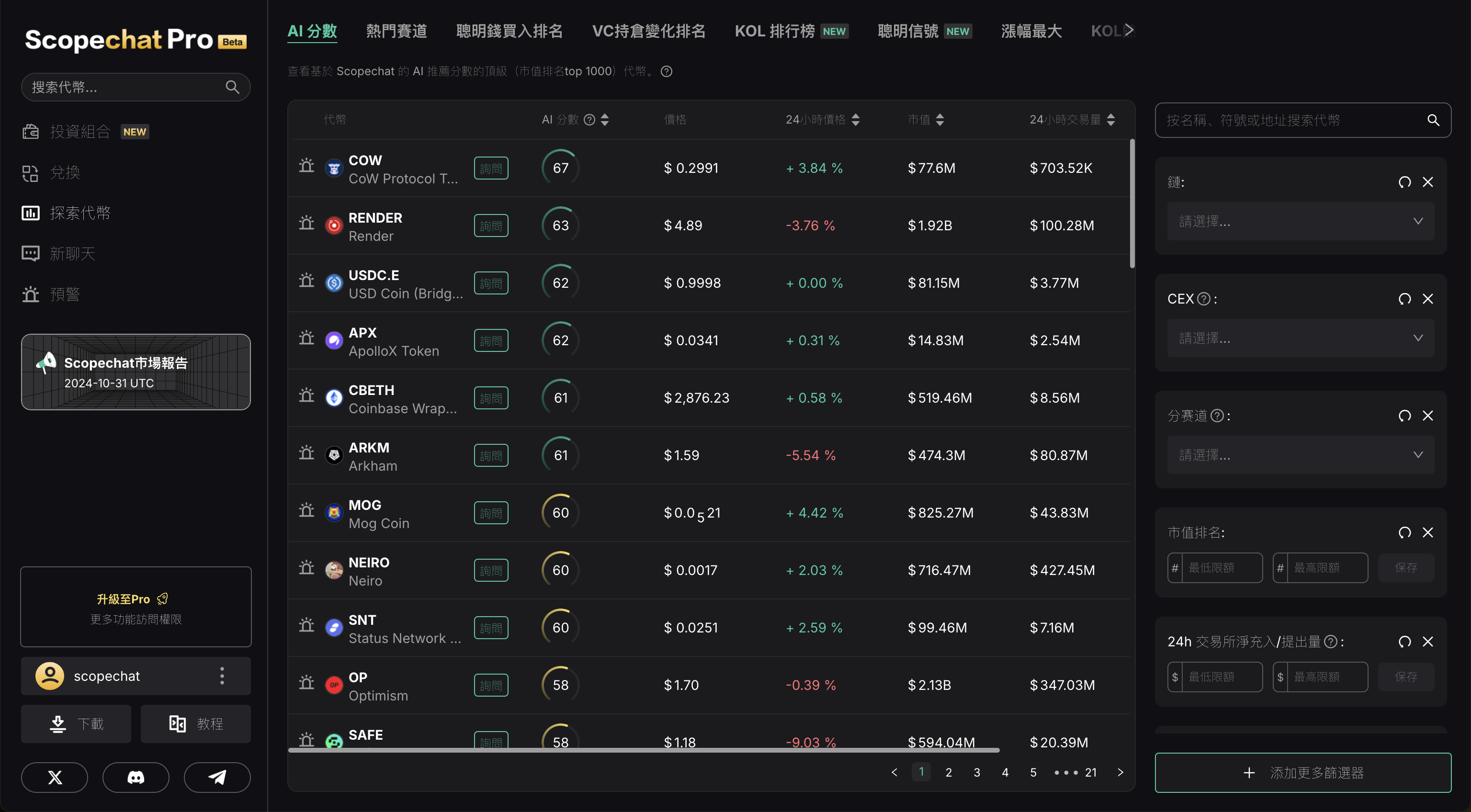Switch to the 熱門賽道 tab
Viewport: 1471px width, 812px height.
coord(396,31)
